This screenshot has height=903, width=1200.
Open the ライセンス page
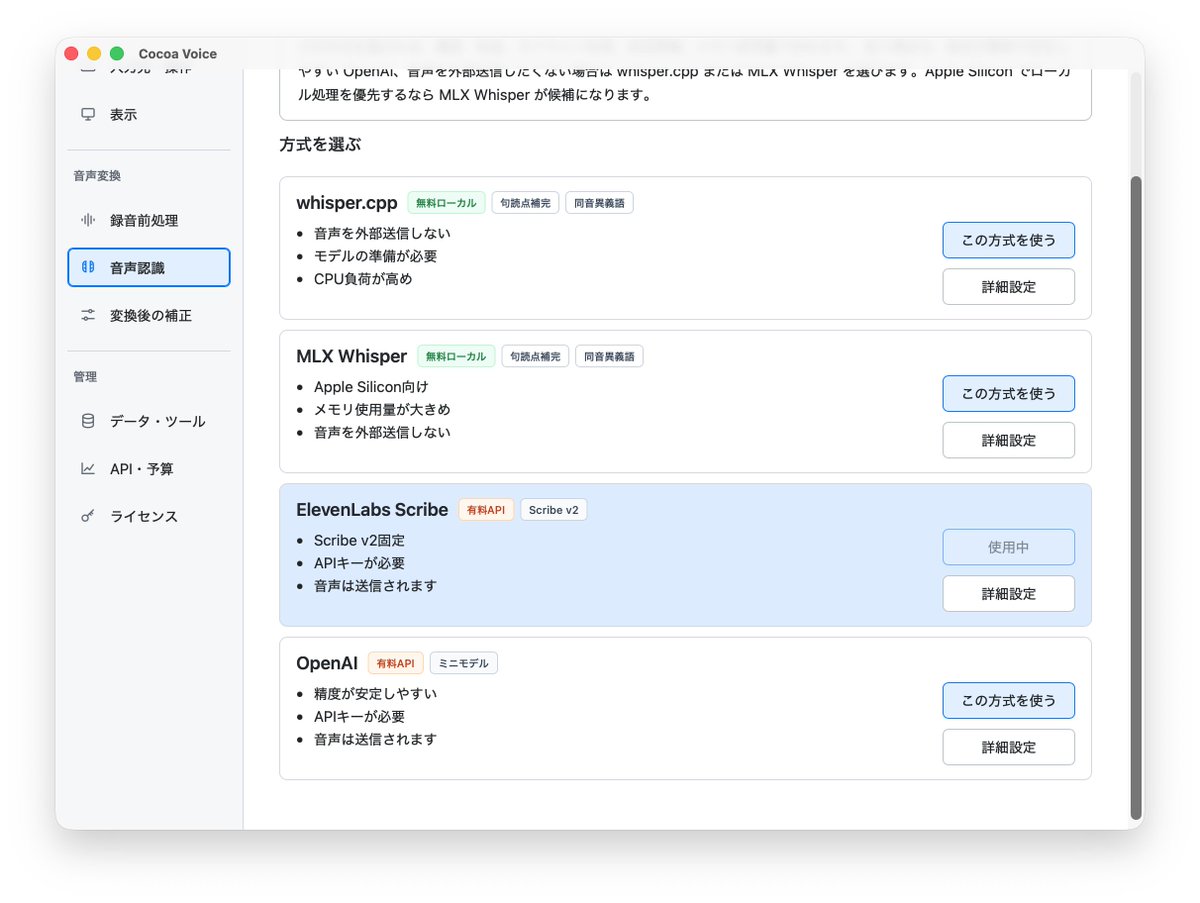149,516
